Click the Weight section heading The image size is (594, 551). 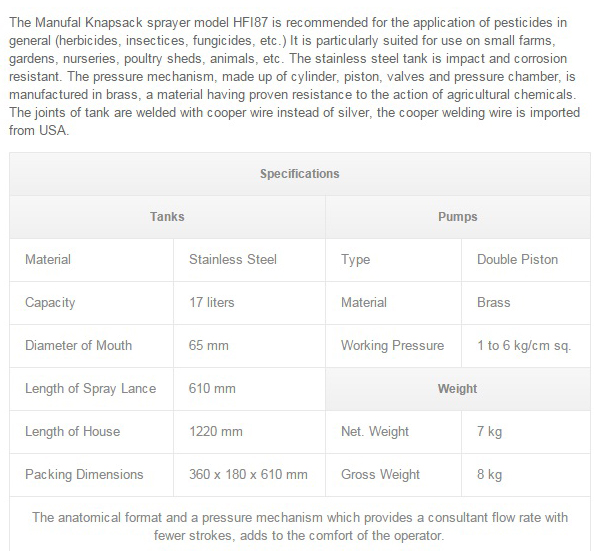point(458,389)
